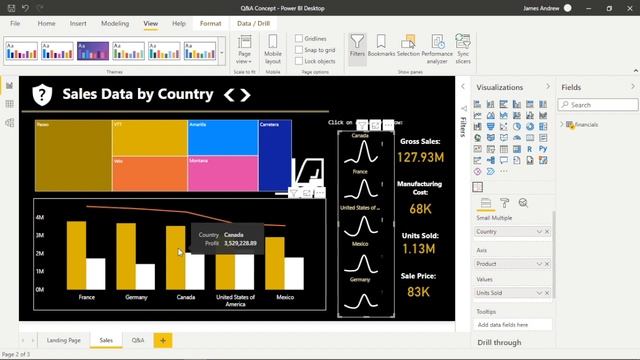
Task: Switch to the Home ribbon tab
Action: (47, 24)
